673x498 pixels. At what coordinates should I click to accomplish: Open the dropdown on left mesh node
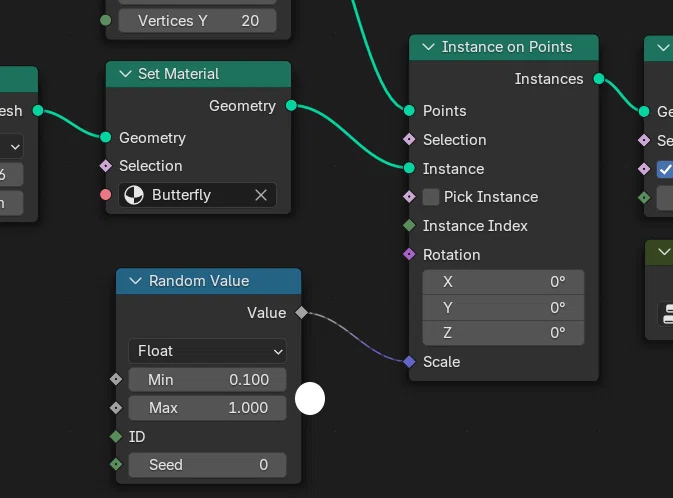pos(12,147)
